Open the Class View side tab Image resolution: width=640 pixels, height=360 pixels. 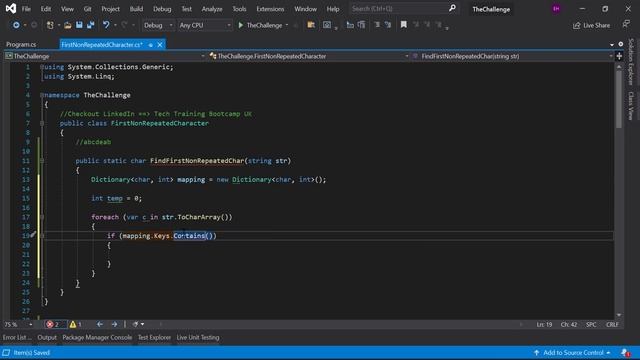(x=631, y=105)
